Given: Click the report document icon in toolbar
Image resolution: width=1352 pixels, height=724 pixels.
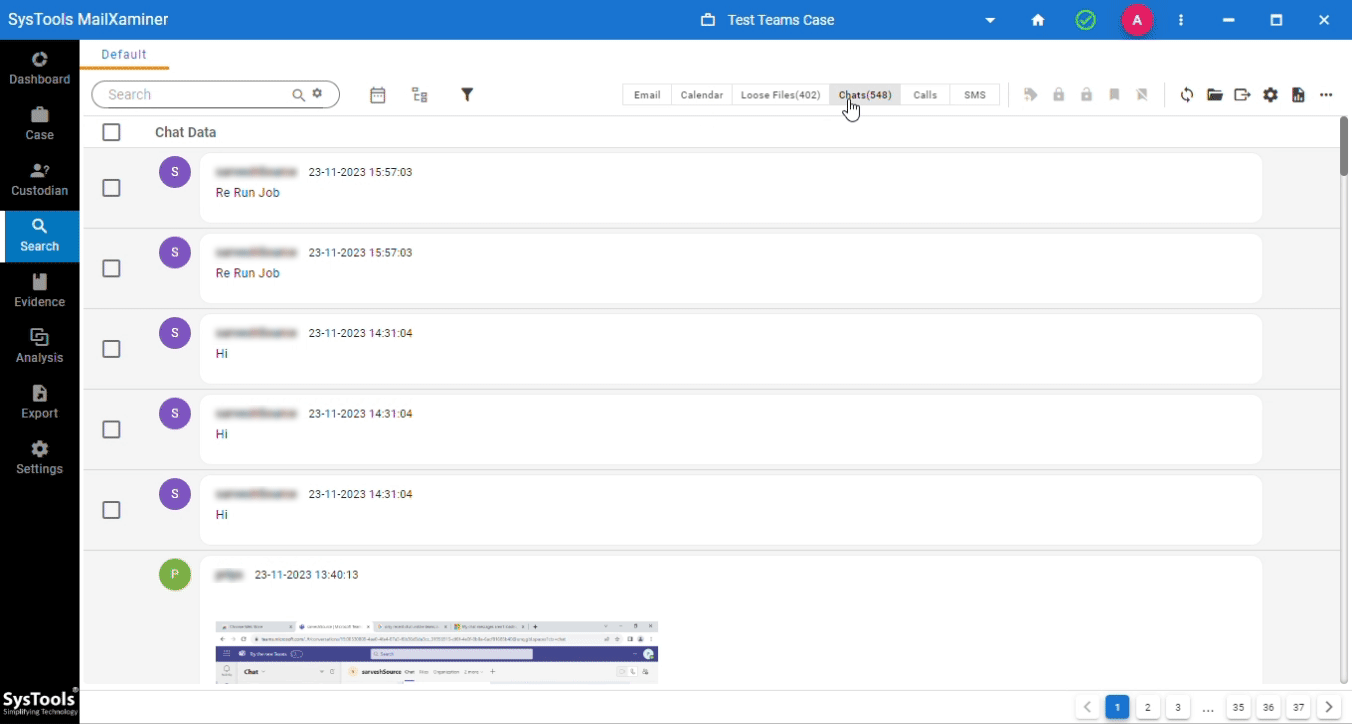Looking at the screenshot, I should tap(1298, 95).
